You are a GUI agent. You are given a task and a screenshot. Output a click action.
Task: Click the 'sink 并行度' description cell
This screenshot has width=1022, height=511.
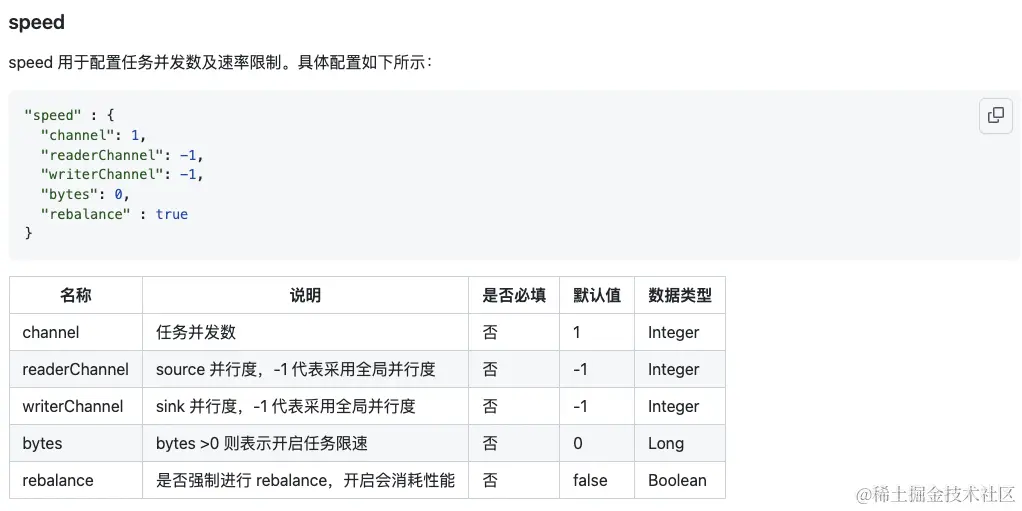point(305,407)
